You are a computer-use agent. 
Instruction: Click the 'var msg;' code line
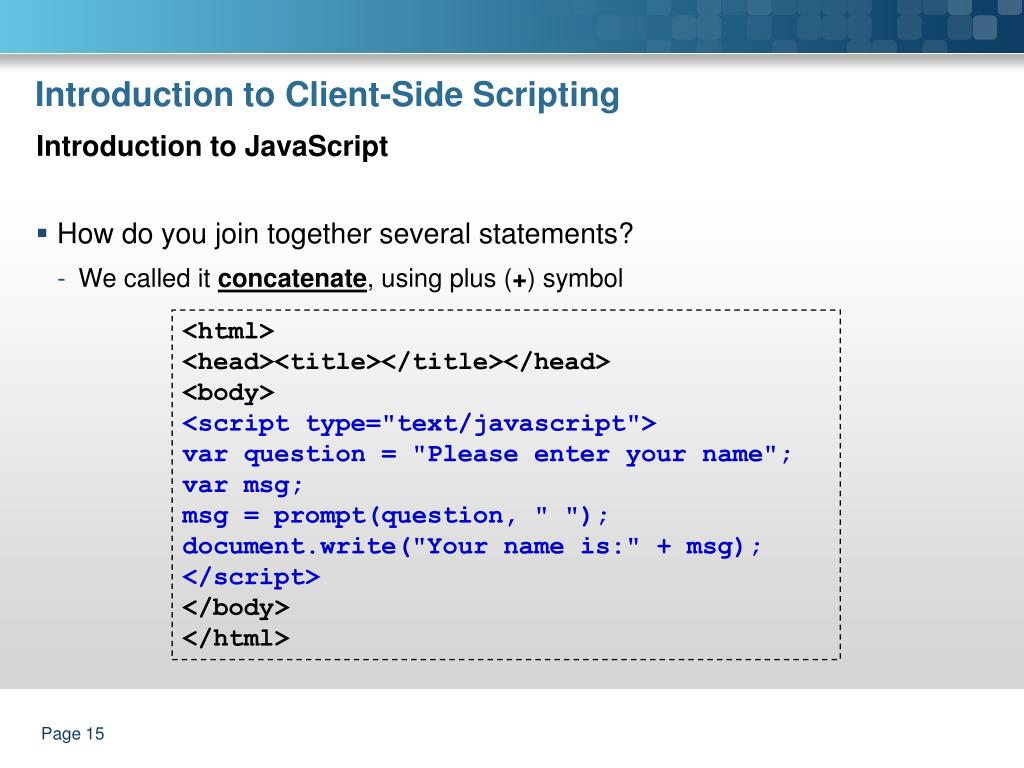tap(242, 485)
